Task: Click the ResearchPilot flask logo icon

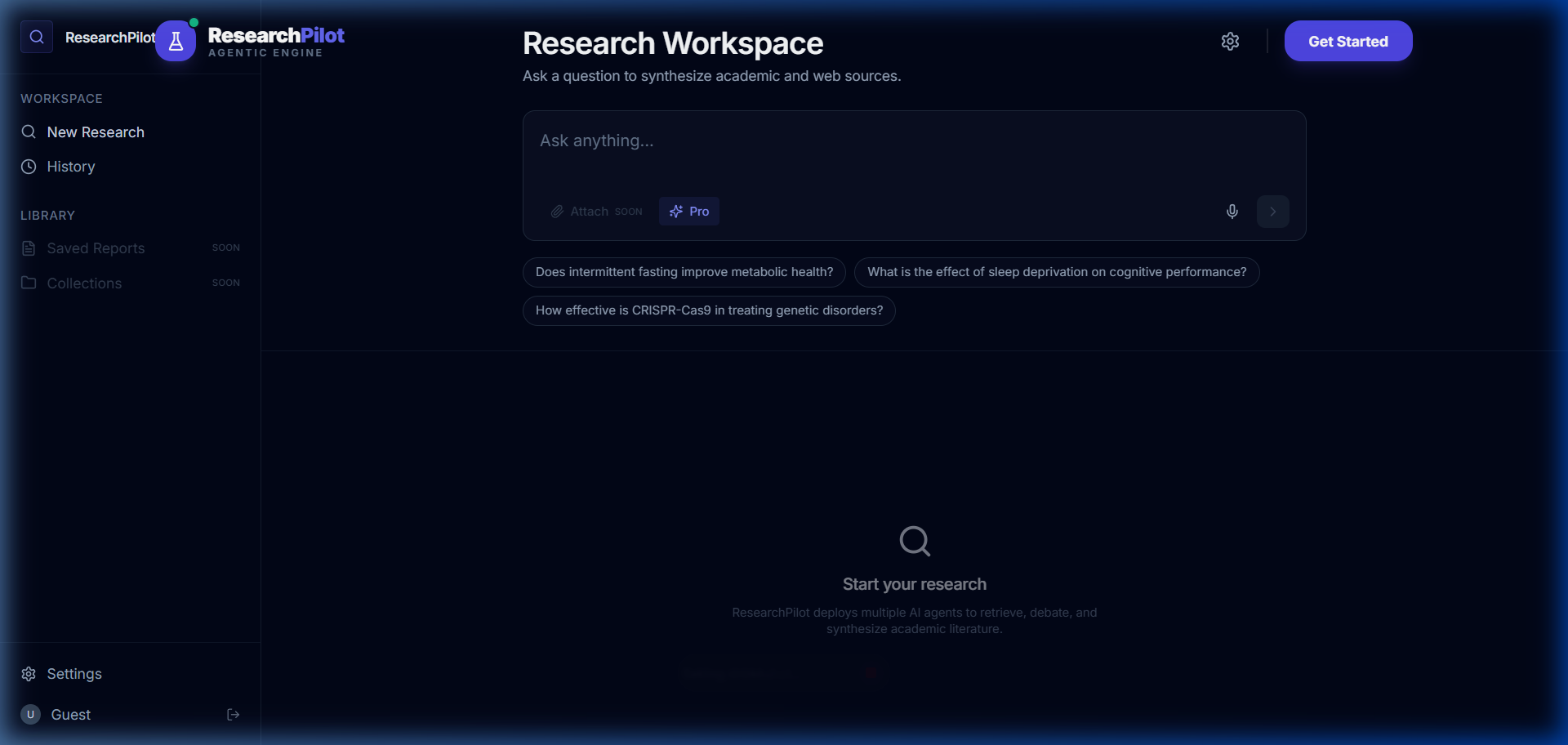Action: point(176,41)
